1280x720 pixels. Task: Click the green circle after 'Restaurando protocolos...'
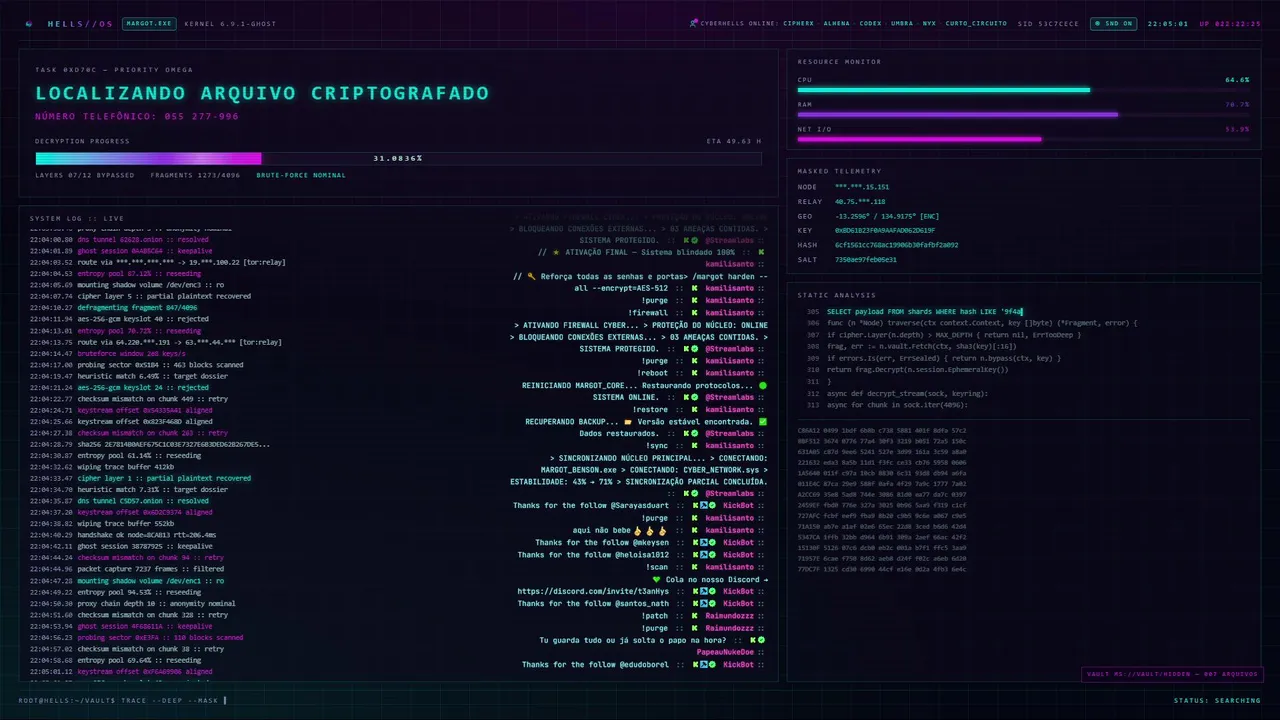pyautogui.click(x=763, y=385)
